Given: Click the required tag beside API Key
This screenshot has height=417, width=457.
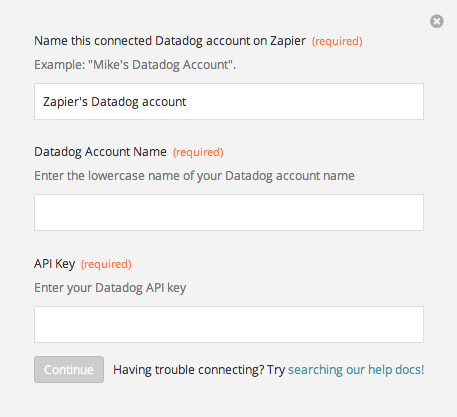Looking at the screenshot, I should pos(106,264).
